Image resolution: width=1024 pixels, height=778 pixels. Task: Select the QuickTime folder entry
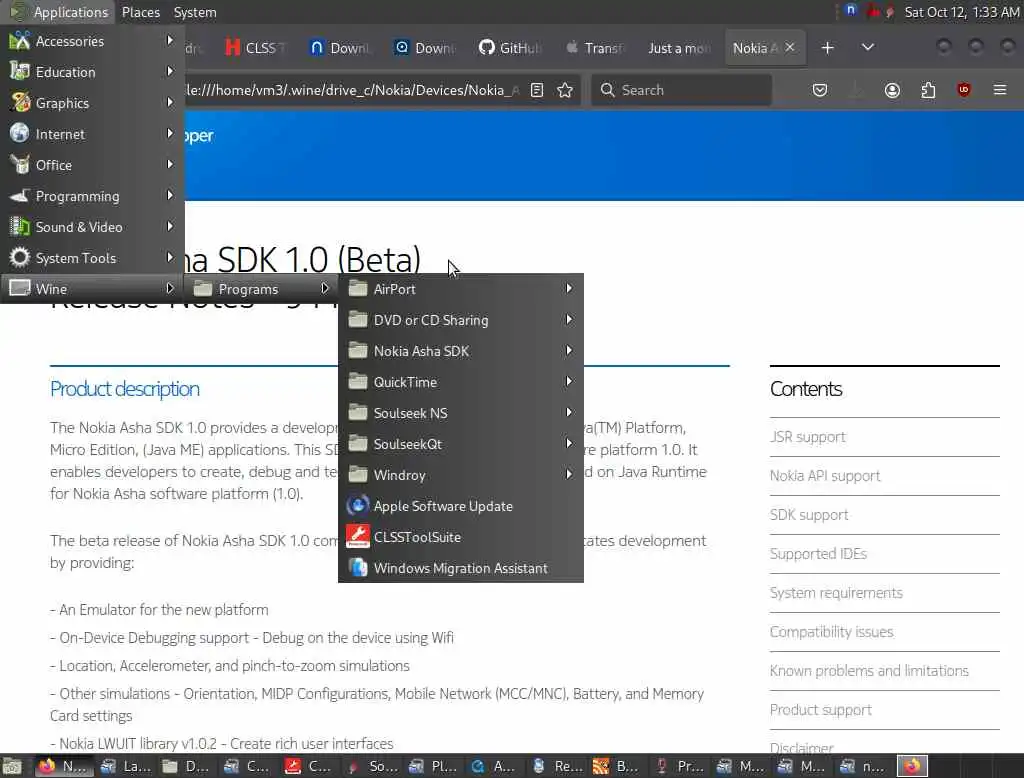pyautogui.click(x=460, y=382)
